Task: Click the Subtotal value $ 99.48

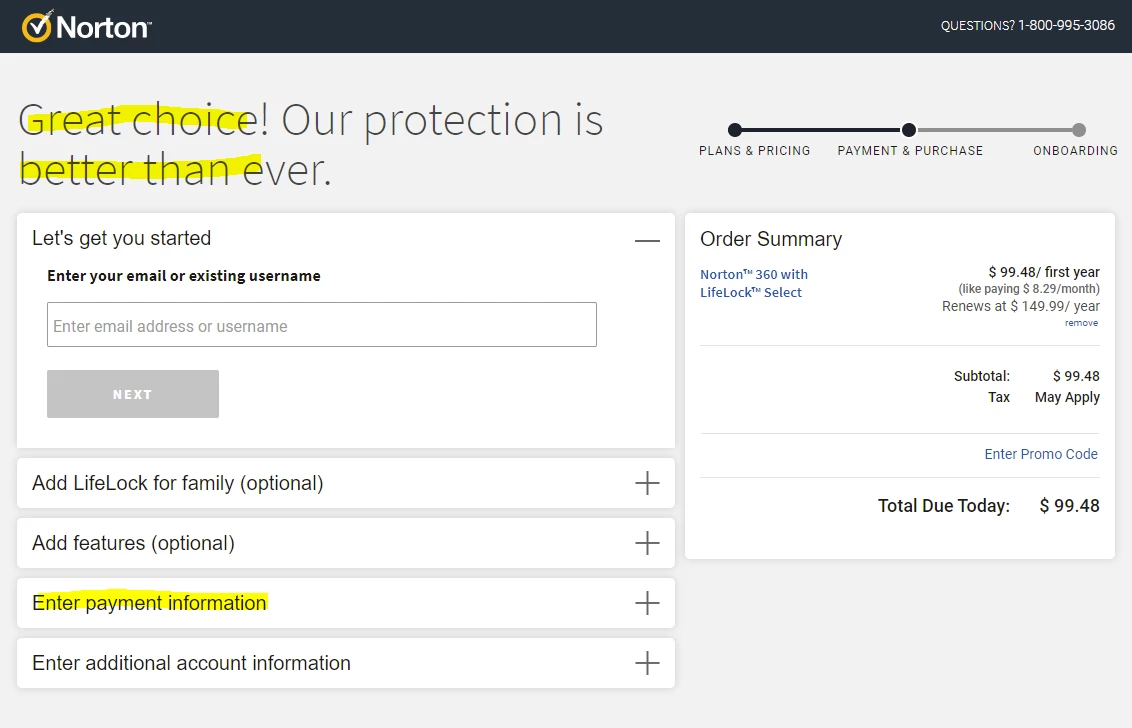Action: pyautogui.click(x=1076, y=376)
